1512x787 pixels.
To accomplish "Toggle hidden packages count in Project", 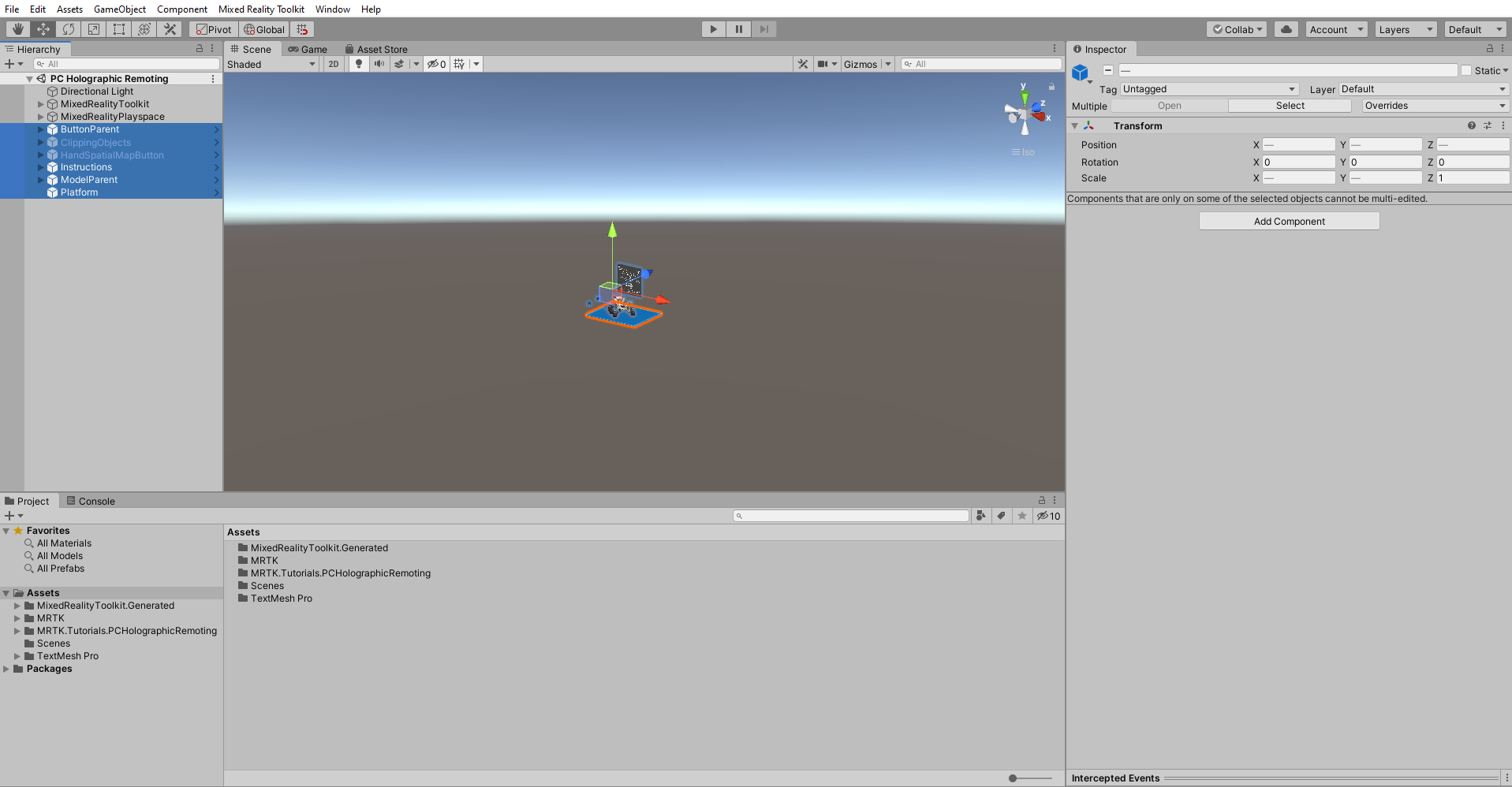I will click(x=1049, y=516).
